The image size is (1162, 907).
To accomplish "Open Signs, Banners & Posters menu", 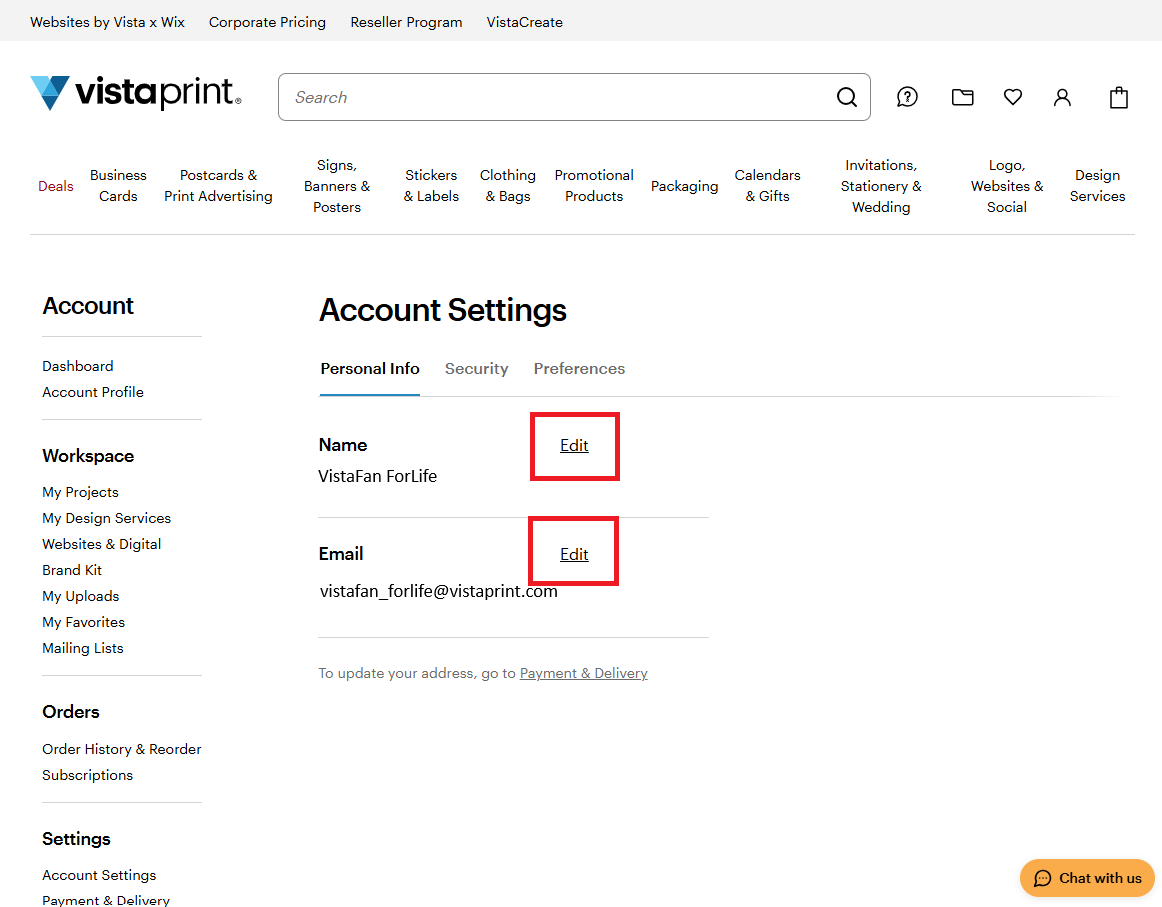I will pyautogui.click(x=337, y=186).
